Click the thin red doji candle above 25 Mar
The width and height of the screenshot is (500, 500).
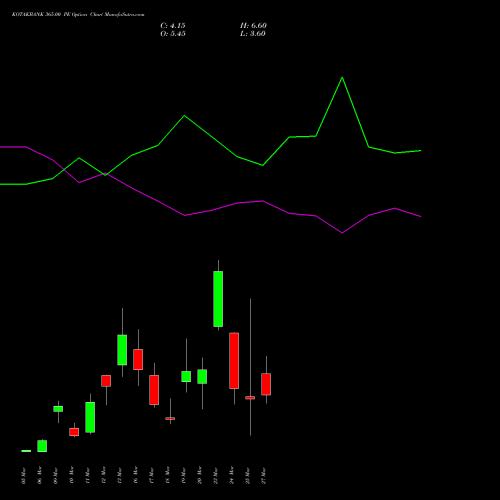[x=250, y=398]
